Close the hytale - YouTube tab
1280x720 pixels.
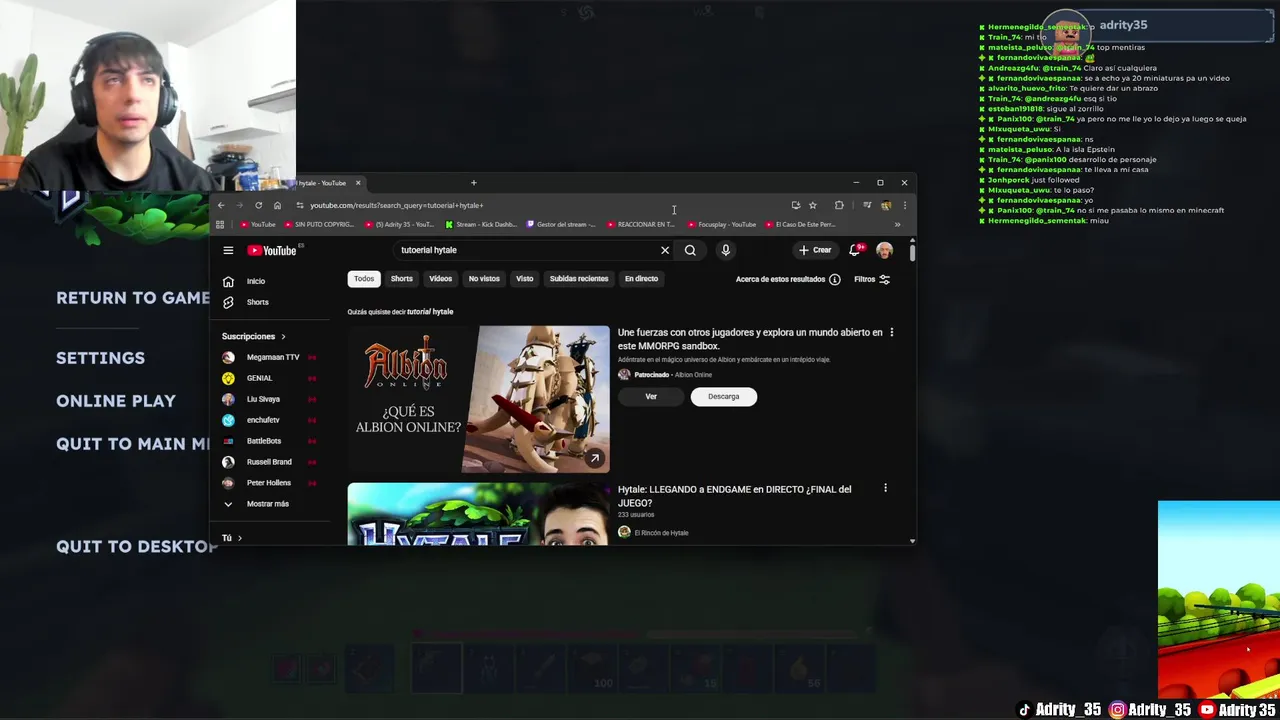pos(357,183)
